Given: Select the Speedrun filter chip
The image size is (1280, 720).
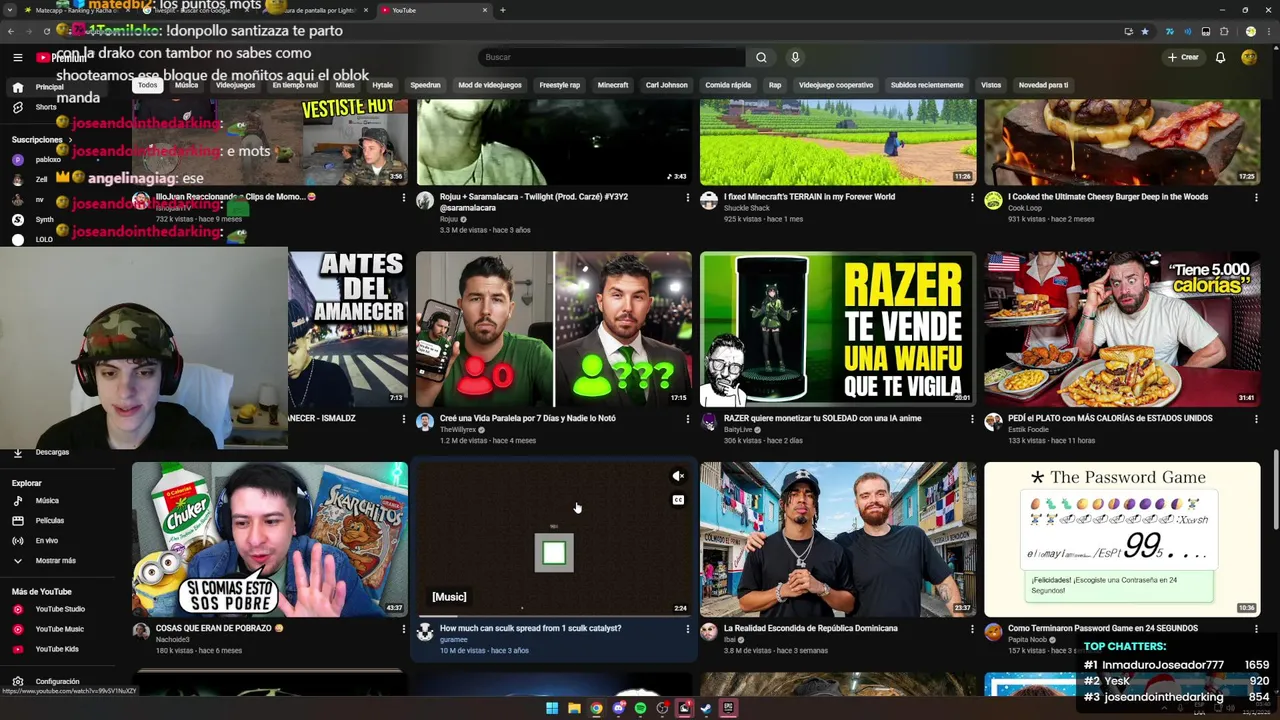Looking at the screenshot, I should (x=425, y=85).
